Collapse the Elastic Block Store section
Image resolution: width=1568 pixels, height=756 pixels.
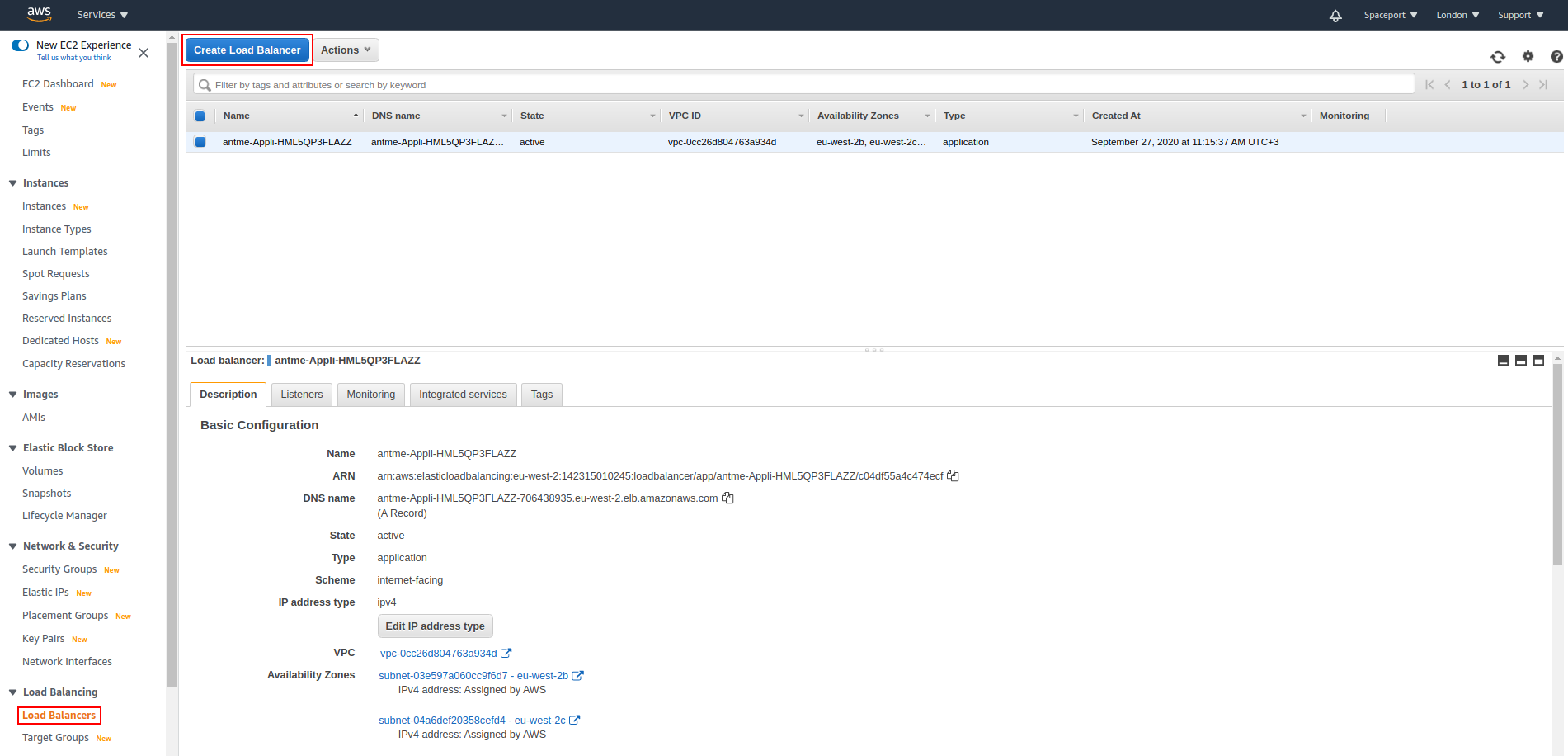click(x=12, y=448)
